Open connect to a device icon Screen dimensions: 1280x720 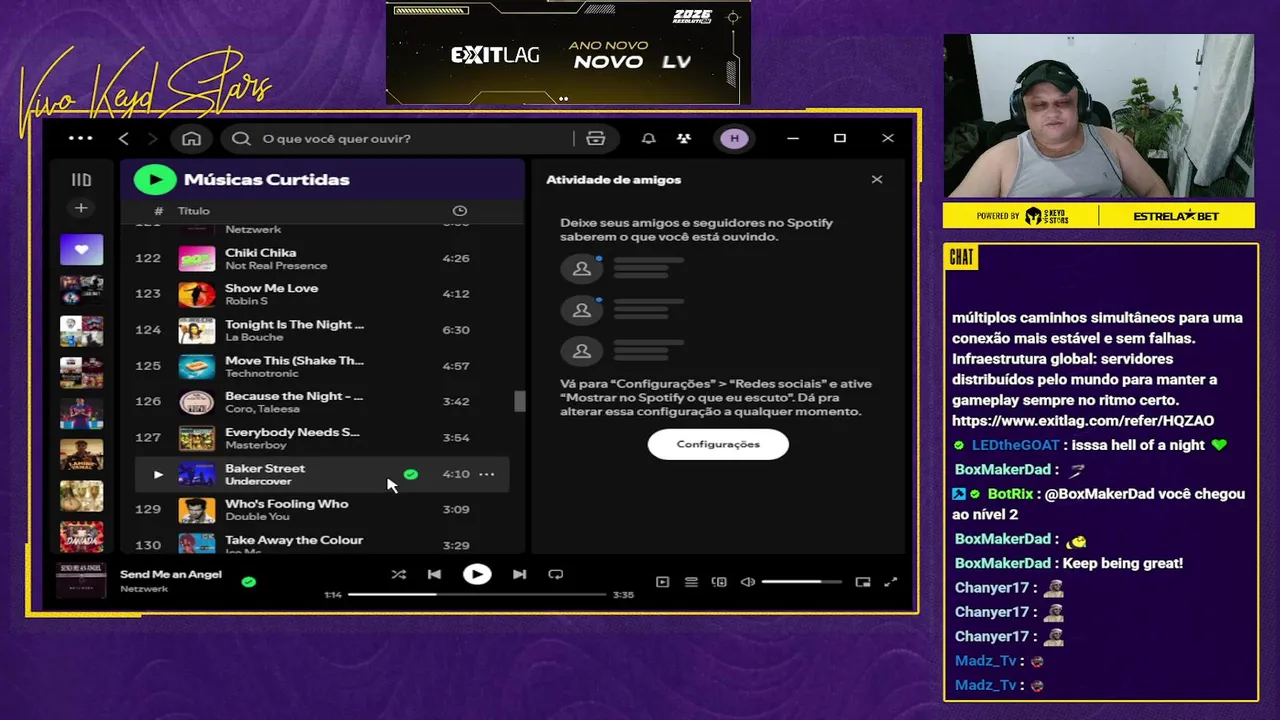pyautogui.click(x=719, y=582)
